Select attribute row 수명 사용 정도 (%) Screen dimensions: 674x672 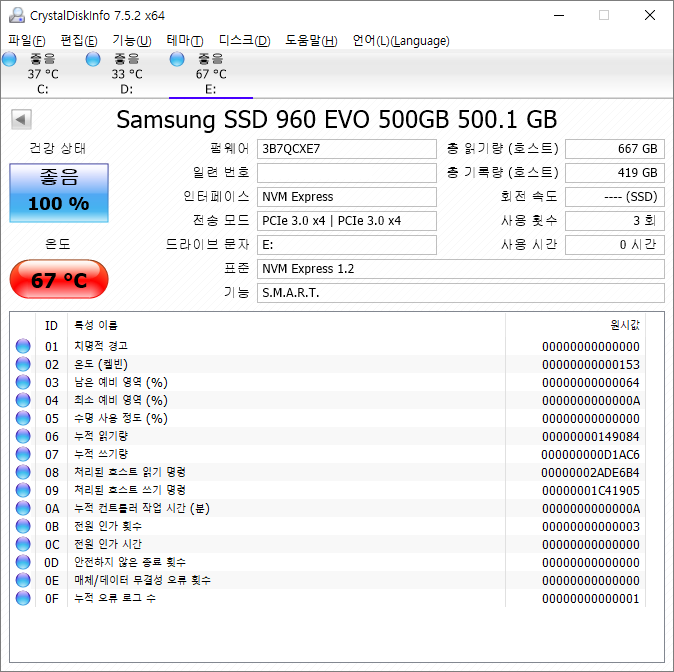(x=328, y=418)
